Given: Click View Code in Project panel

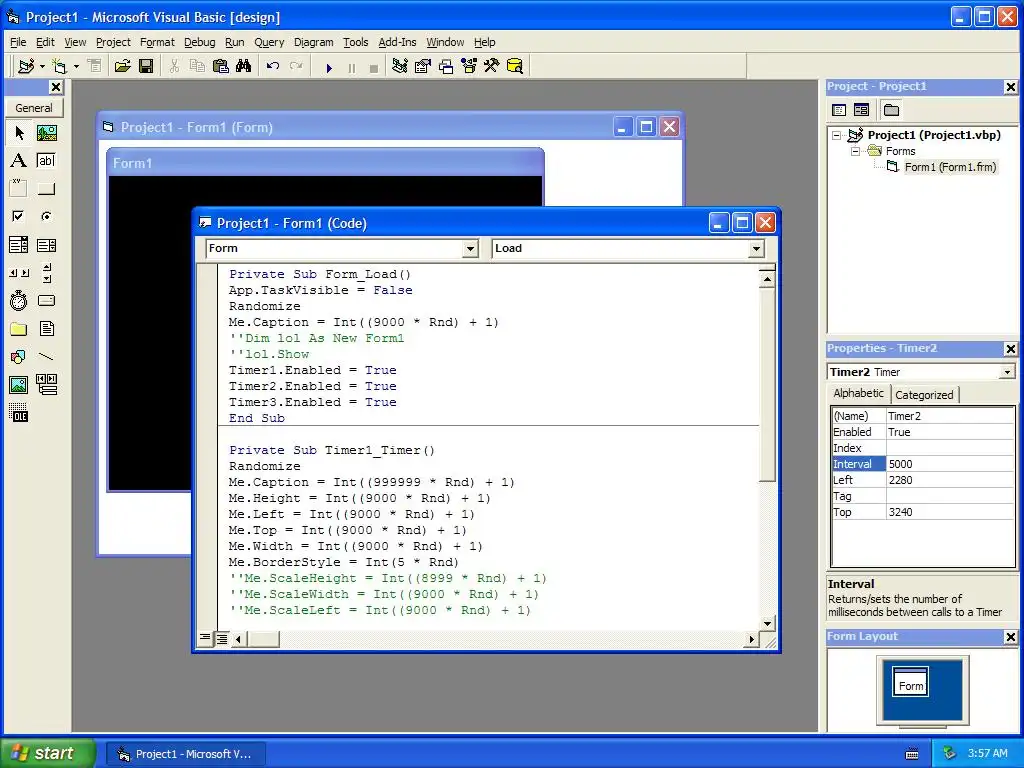Looking at the screenshot, I should pos(839,110).
